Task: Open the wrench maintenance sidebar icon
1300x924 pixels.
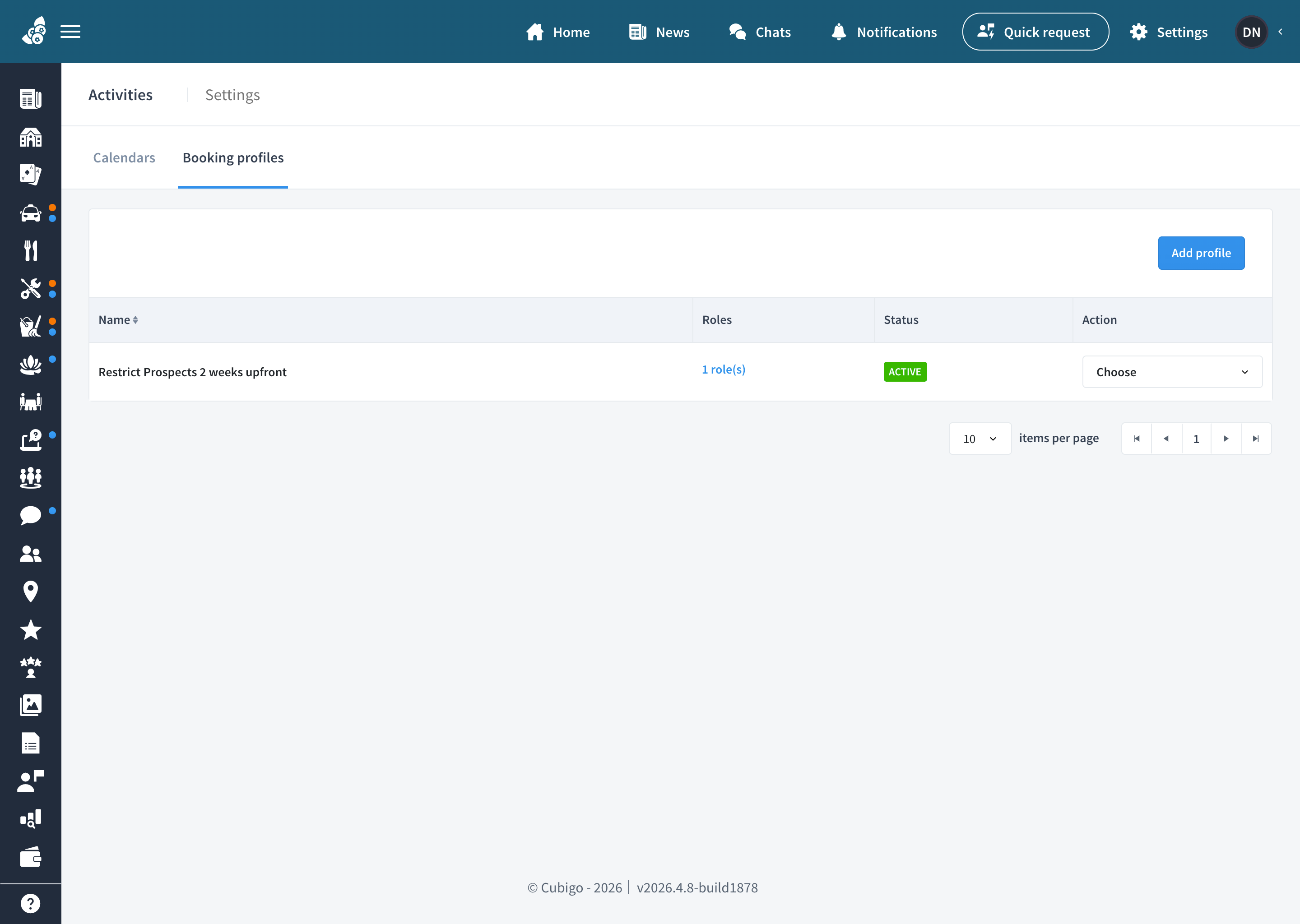Action: tap(31, 289)
